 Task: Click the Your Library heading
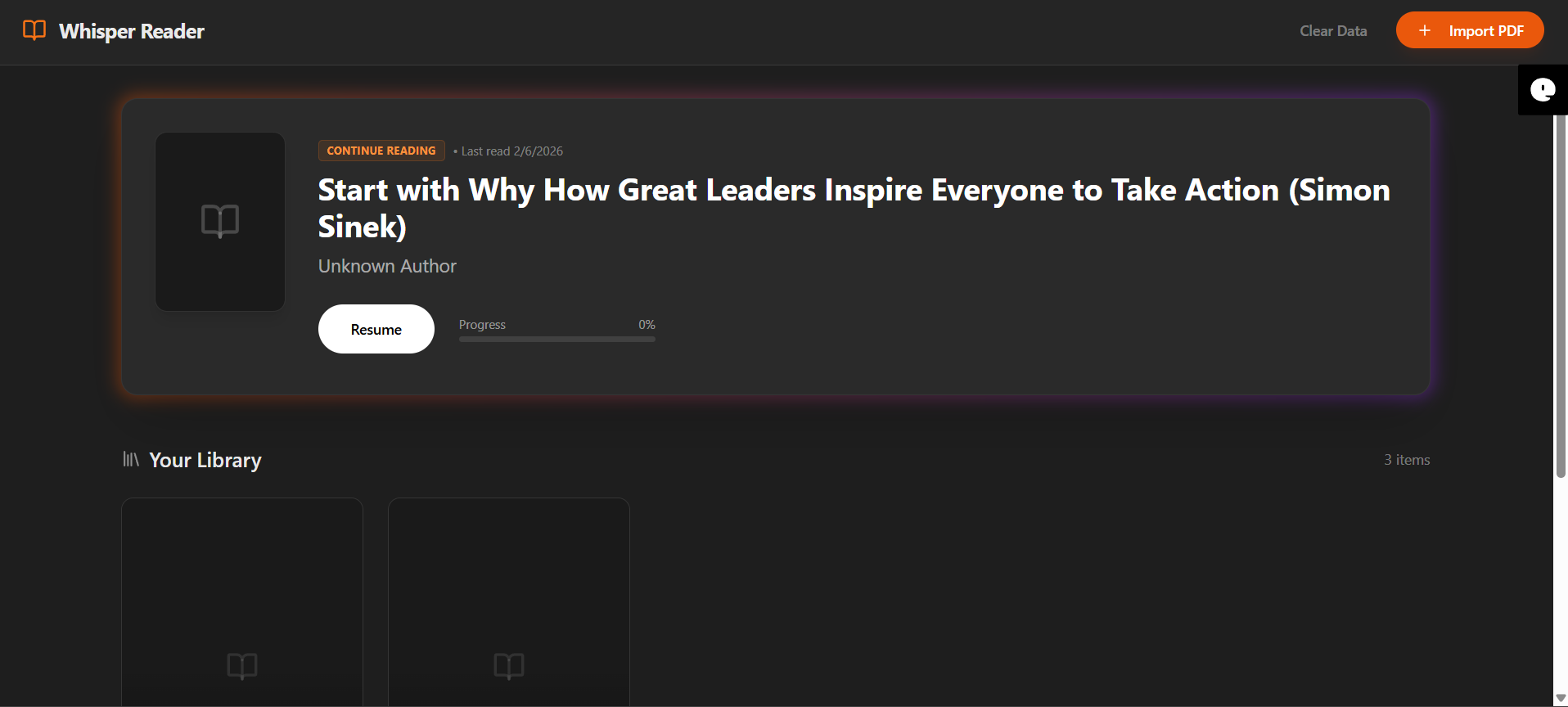tap(205, 460)
